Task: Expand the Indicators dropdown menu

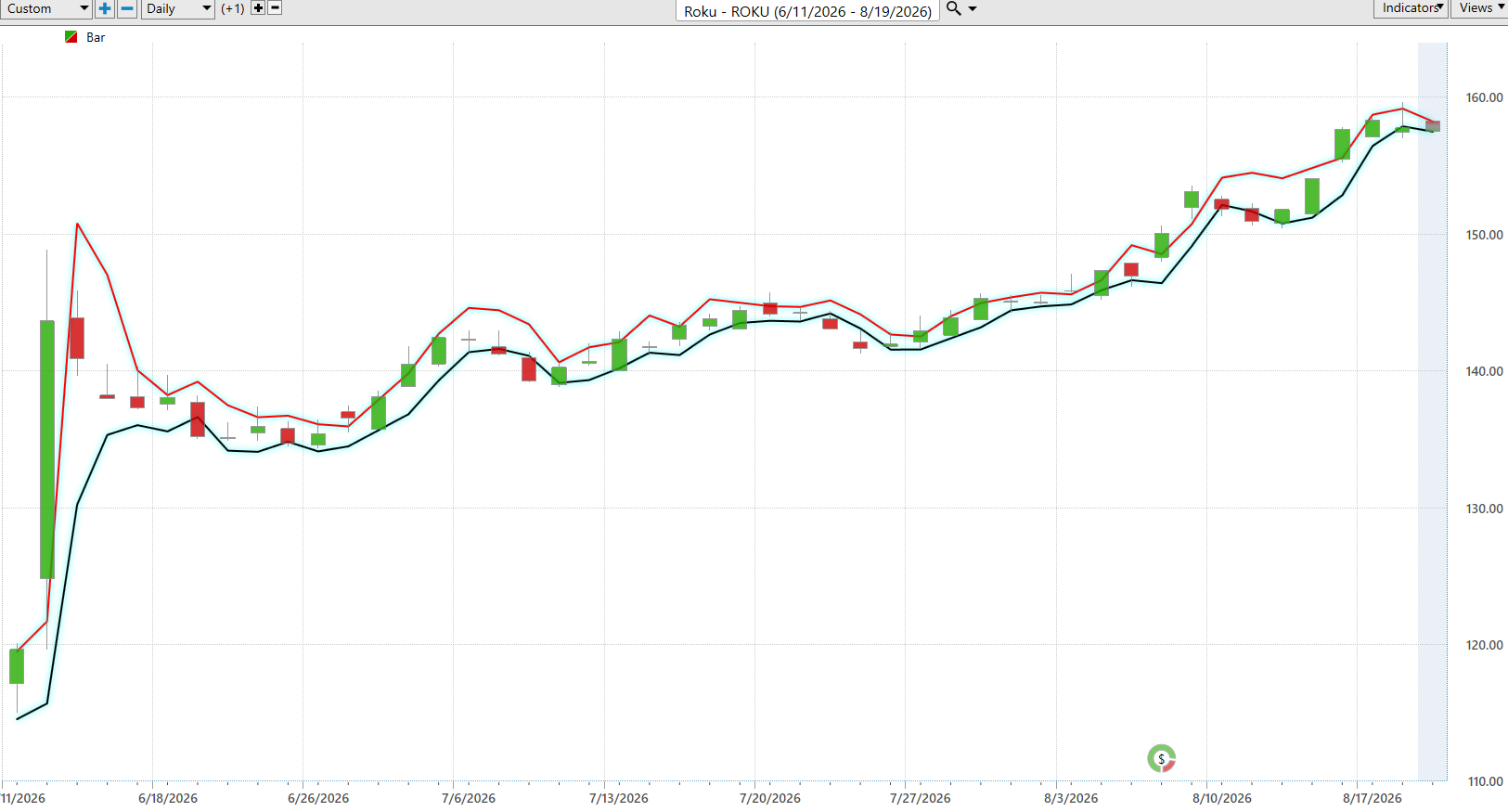Action: pos(1411,8)
